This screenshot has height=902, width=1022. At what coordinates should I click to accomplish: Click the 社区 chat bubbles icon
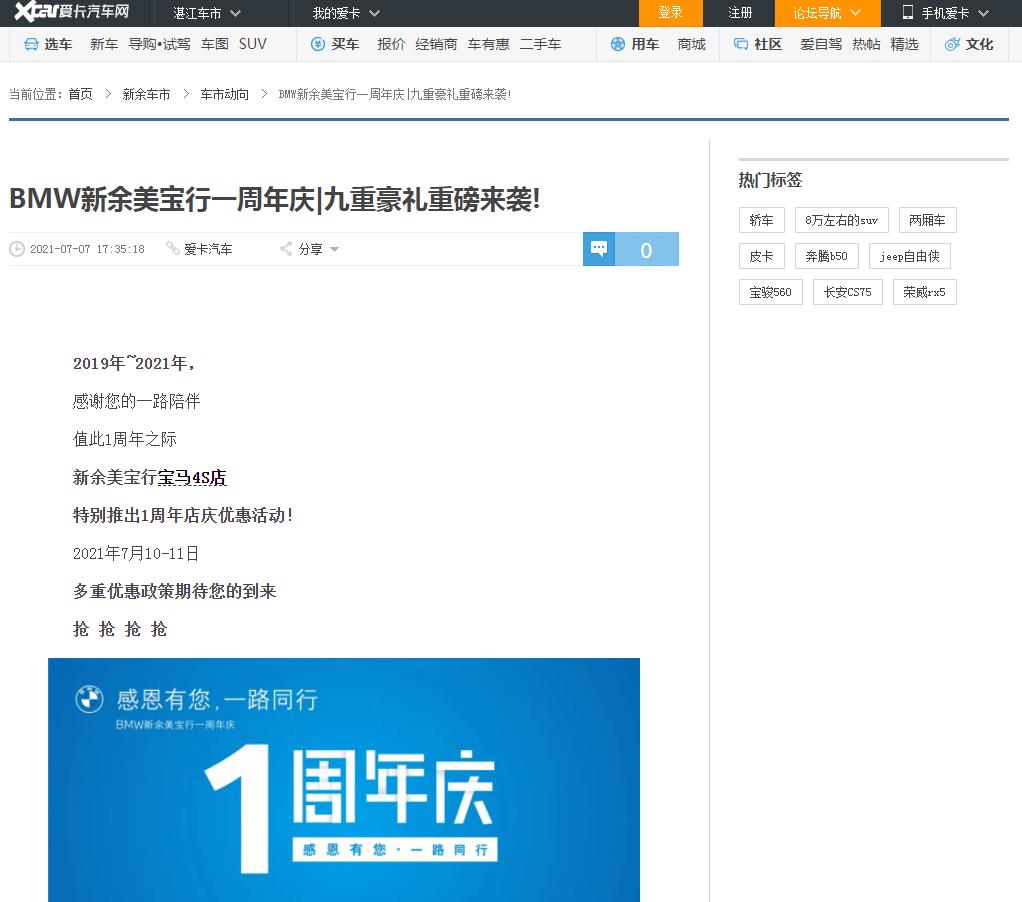740,44
